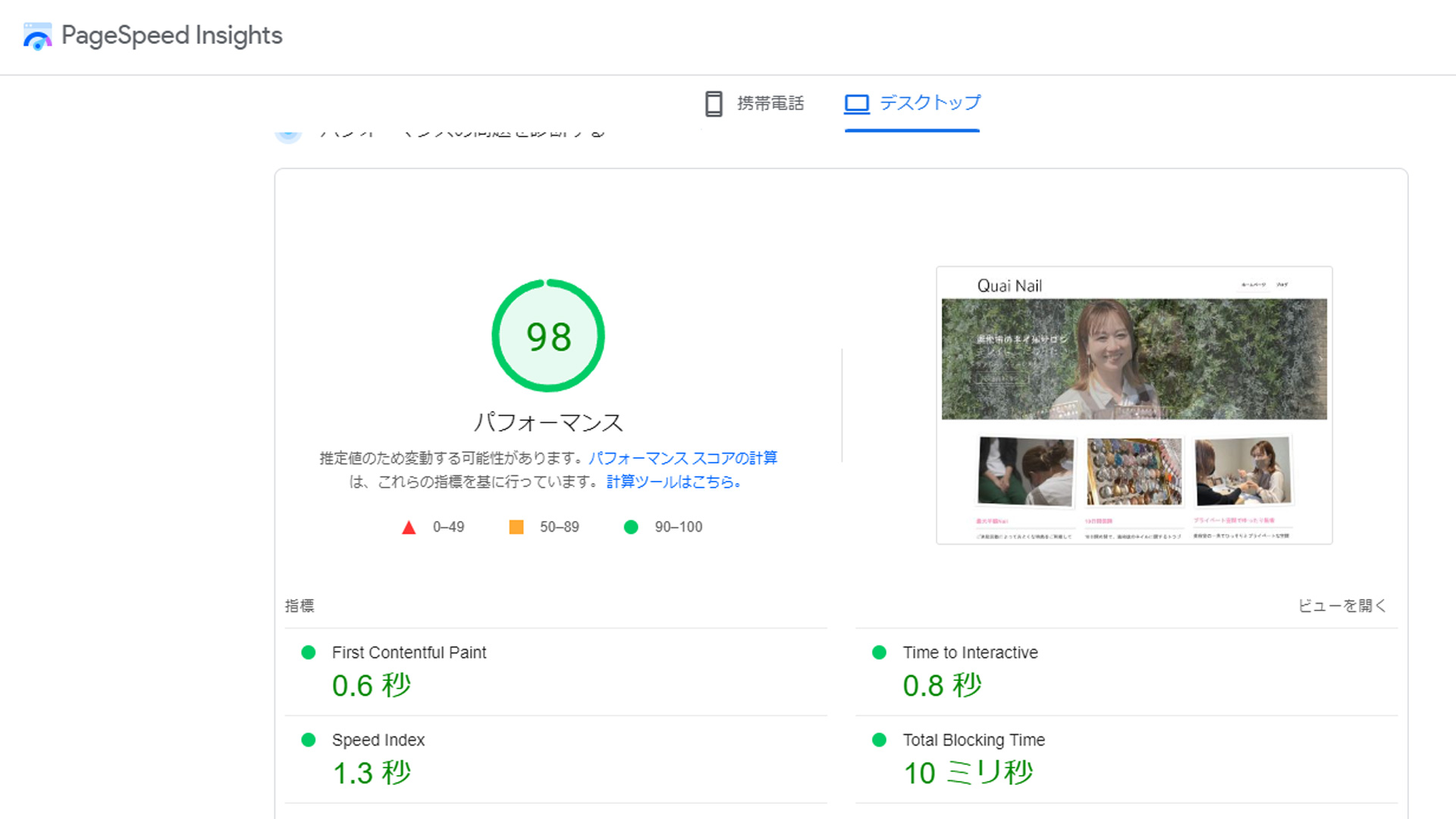Image resolution: width=1456 pixels, height=819 pixels.
Task: Click the green dot beside First Contentful Paint
Action: (x=309, y=652)
